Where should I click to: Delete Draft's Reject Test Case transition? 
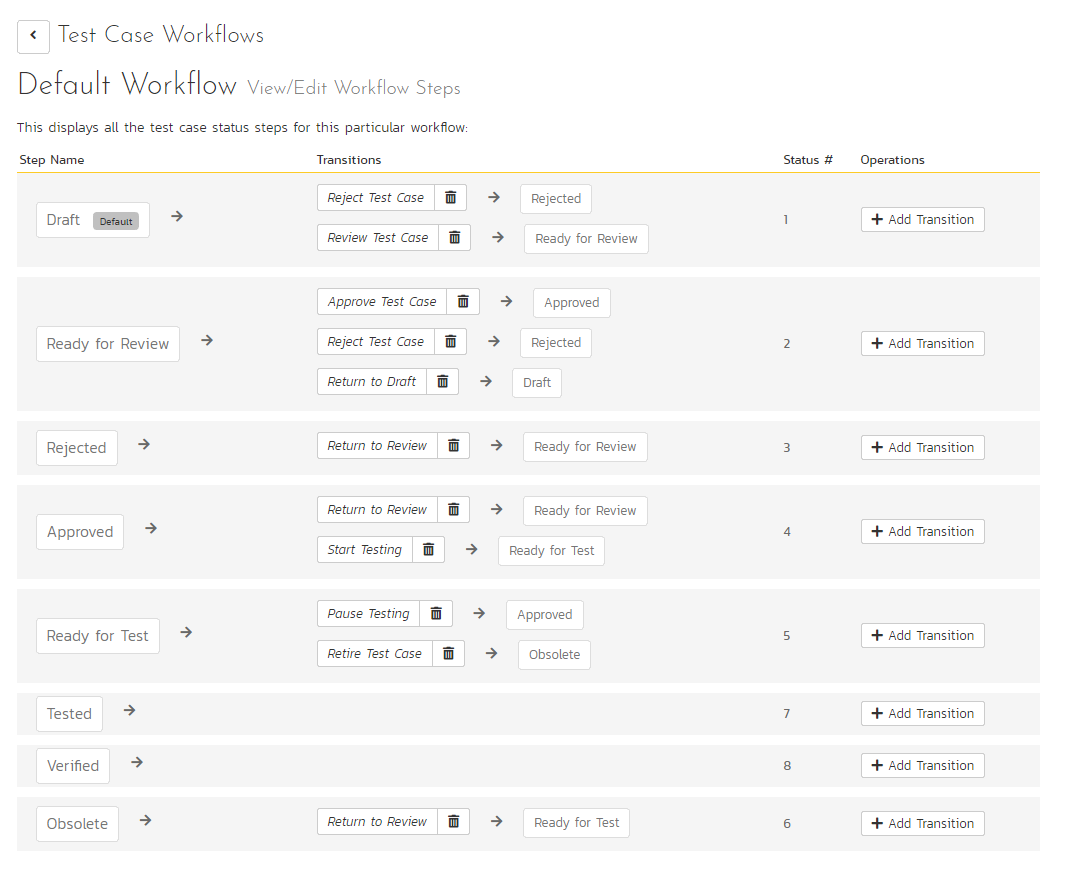click(x=451, y=198)
